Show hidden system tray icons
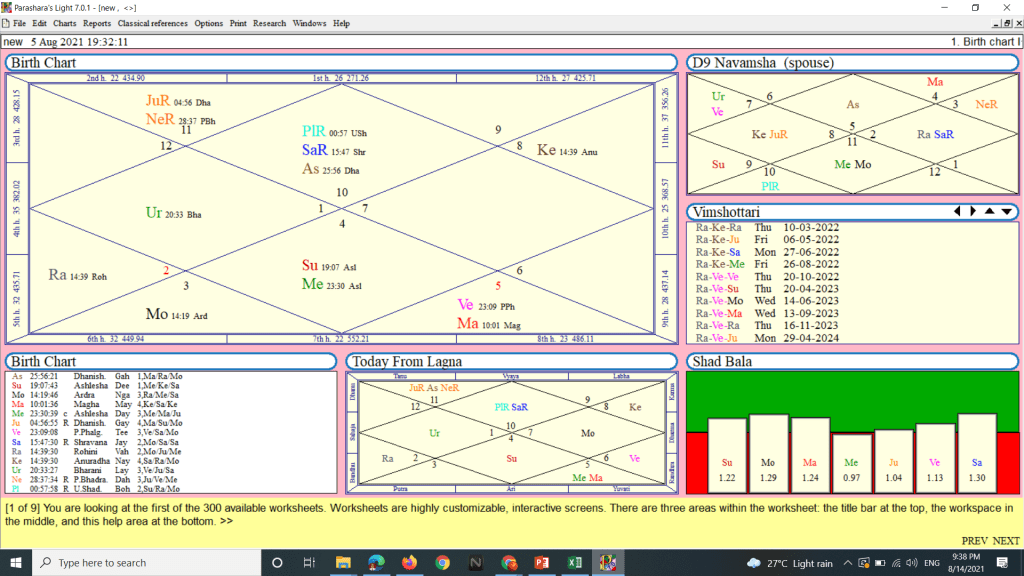 coord(849,562)
